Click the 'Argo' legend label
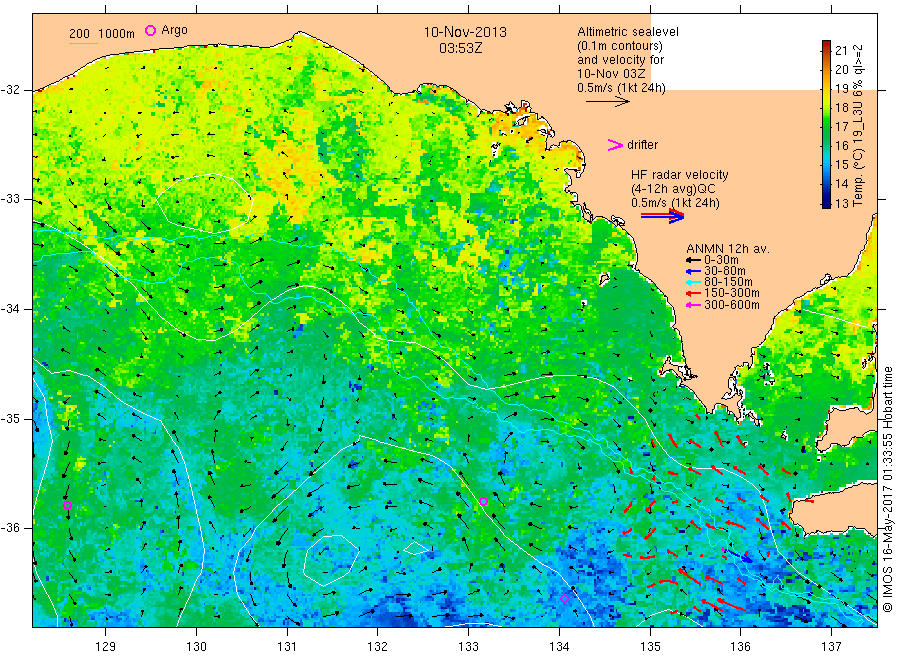900x660 pixels. tap(174, 30)
